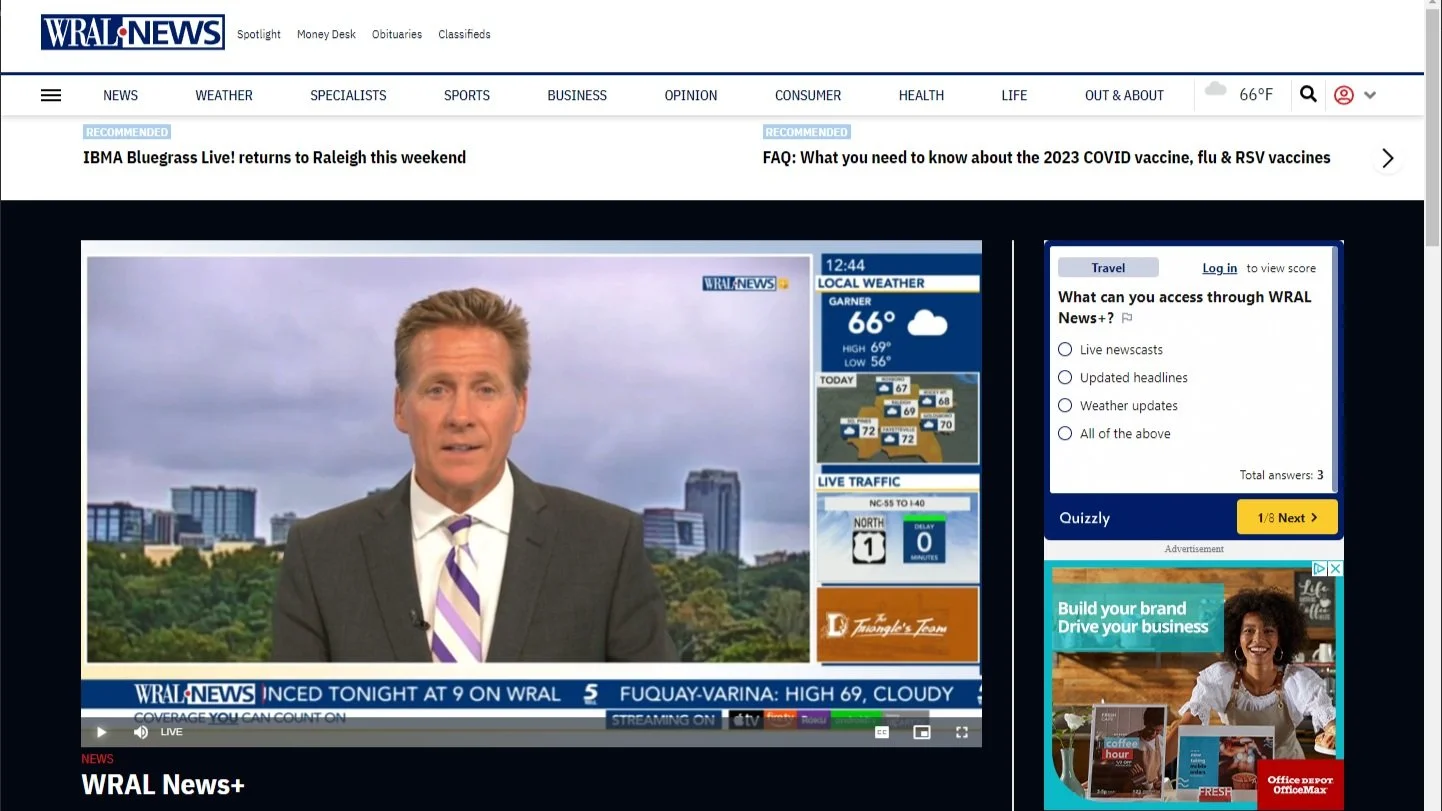Click 'Total answers: 3' text in quiz

[x=1281, y=475]
